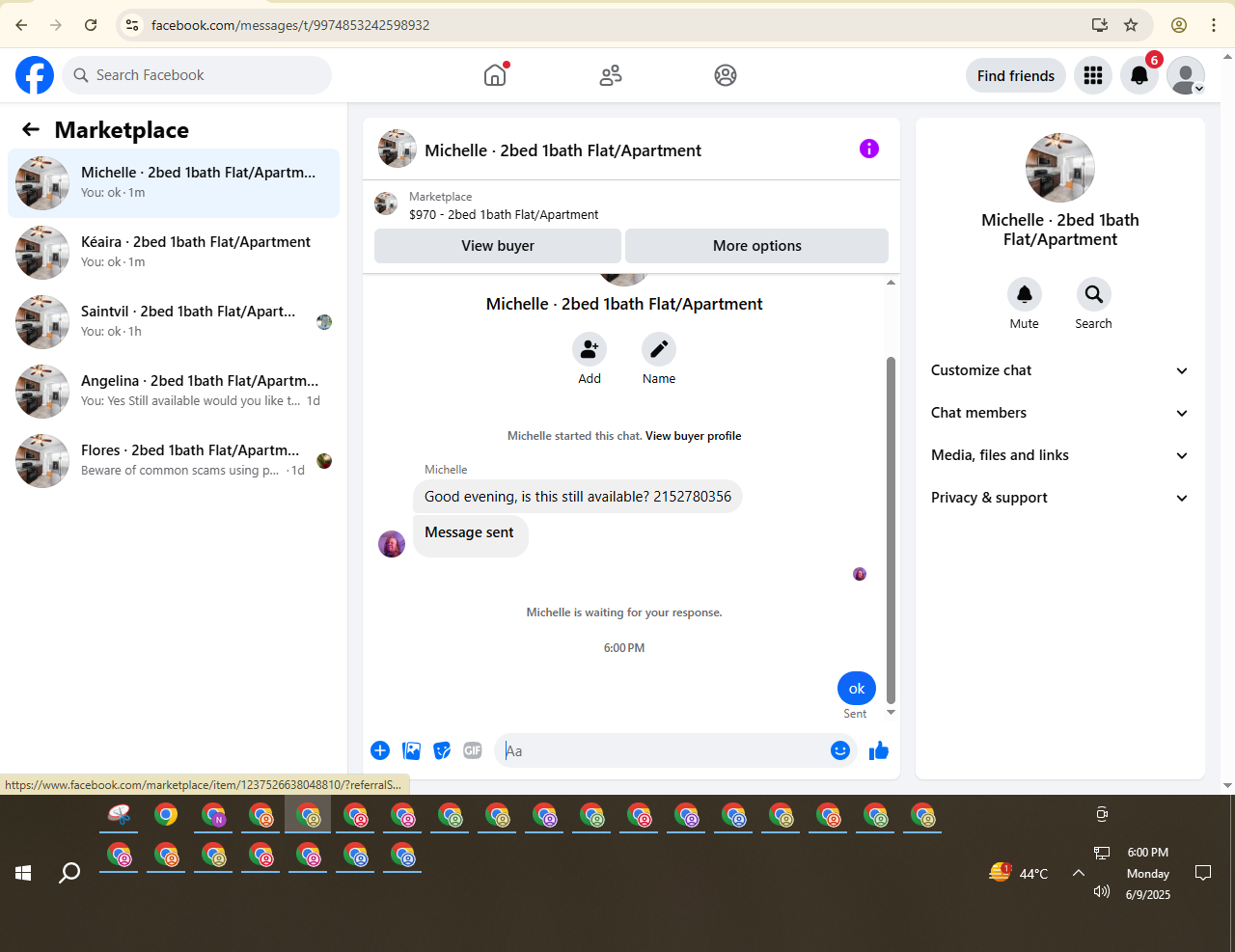Open more actions plus icon in composer
The height and width of the screenshot is (952, 1235).
click(380, 750)
